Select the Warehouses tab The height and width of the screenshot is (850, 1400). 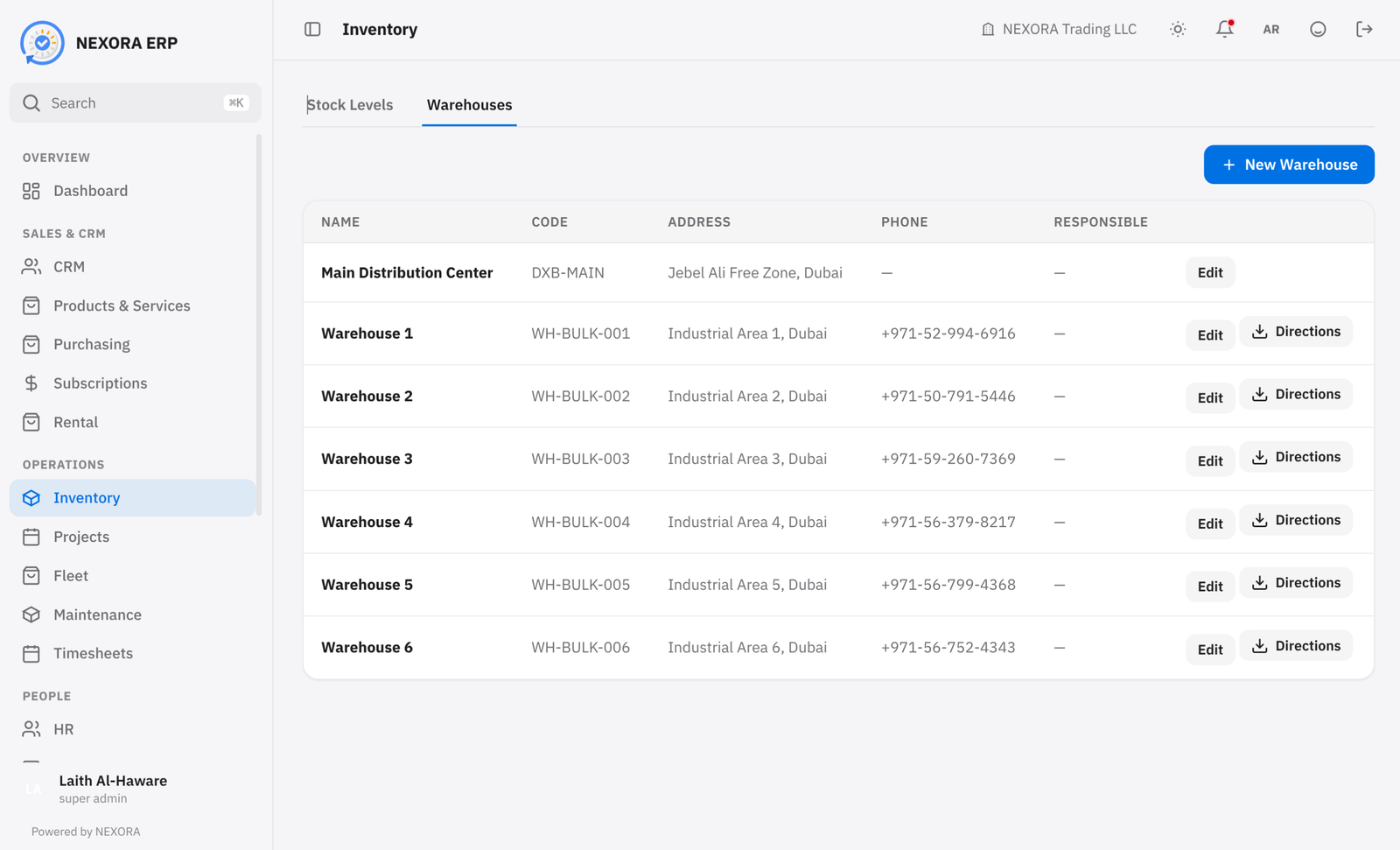coord(470,105)
